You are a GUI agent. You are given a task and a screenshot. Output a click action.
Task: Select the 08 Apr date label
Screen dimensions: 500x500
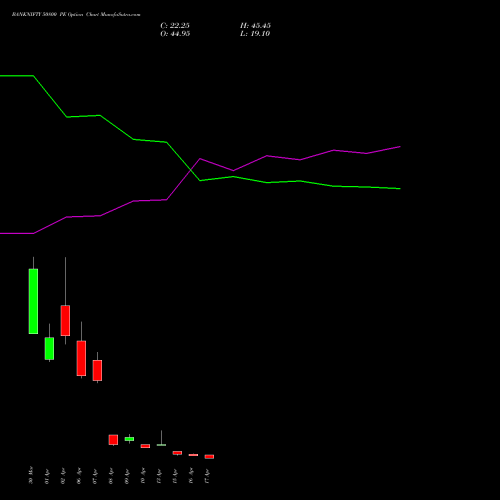[111, 476]
